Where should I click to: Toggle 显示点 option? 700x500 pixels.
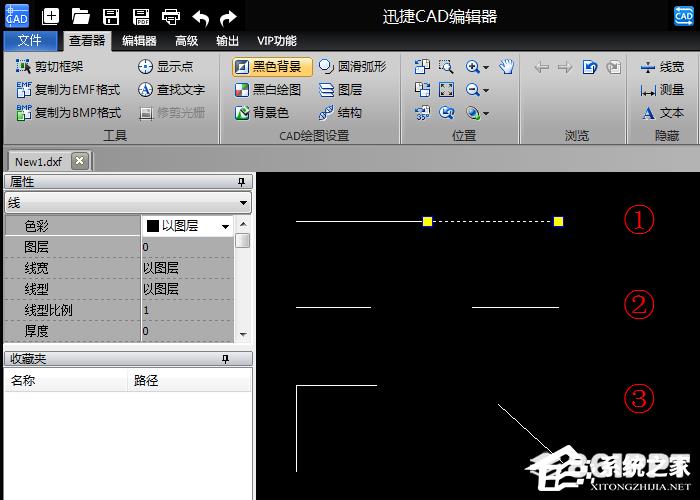(166, 67)
